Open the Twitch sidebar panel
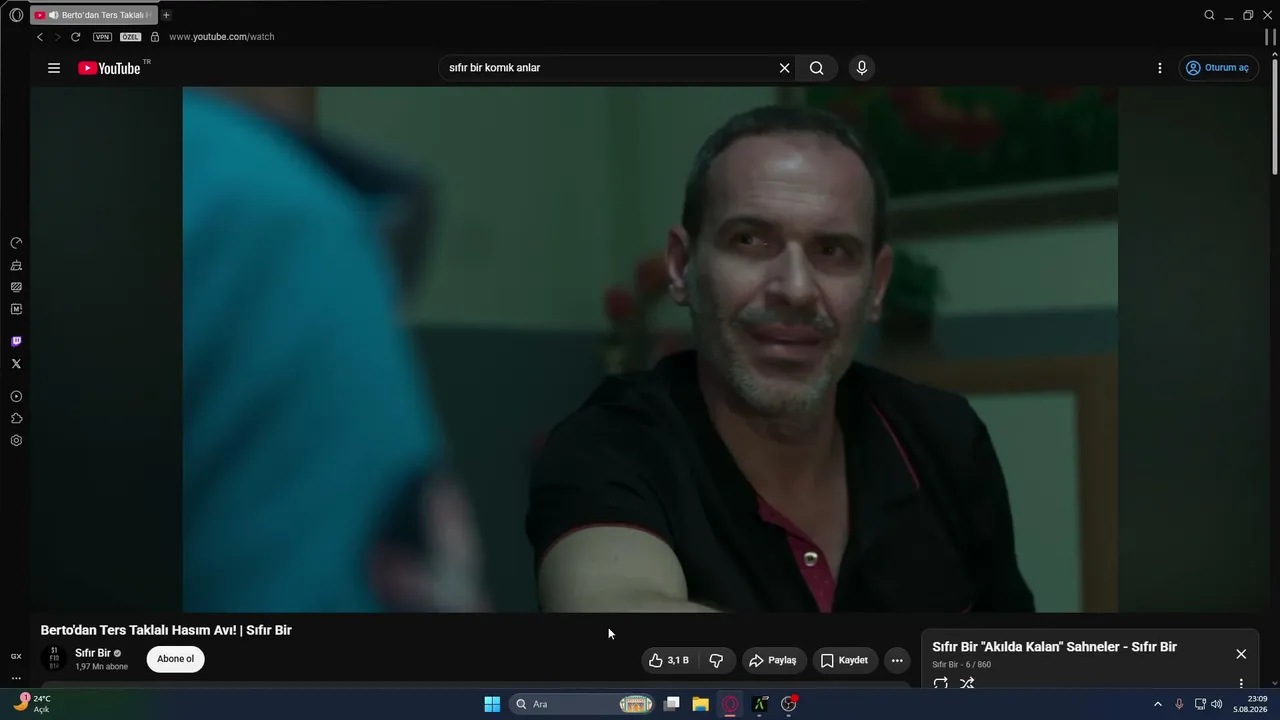The image size is (1280, 720). tap(16, 342)
